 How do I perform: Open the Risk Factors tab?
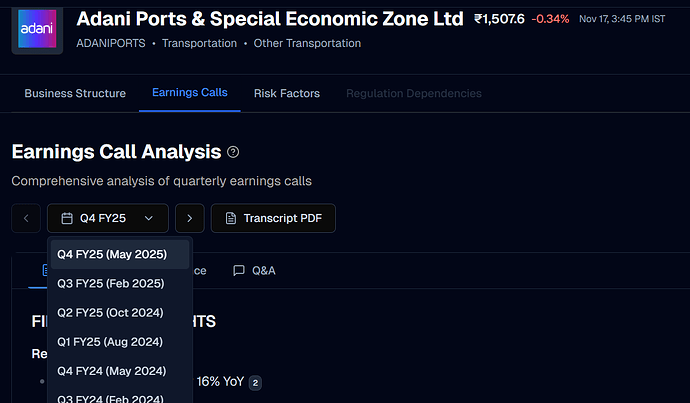286,93
